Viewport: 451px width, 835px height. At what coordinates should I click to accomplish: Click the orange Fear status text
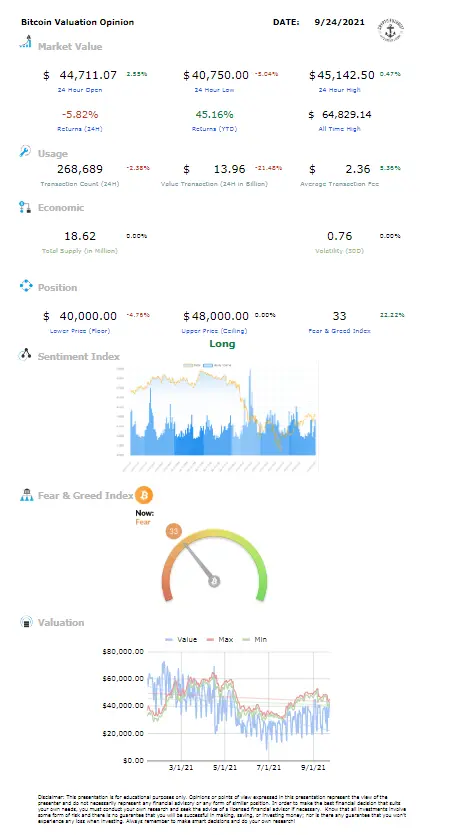[x=143, y=522]
